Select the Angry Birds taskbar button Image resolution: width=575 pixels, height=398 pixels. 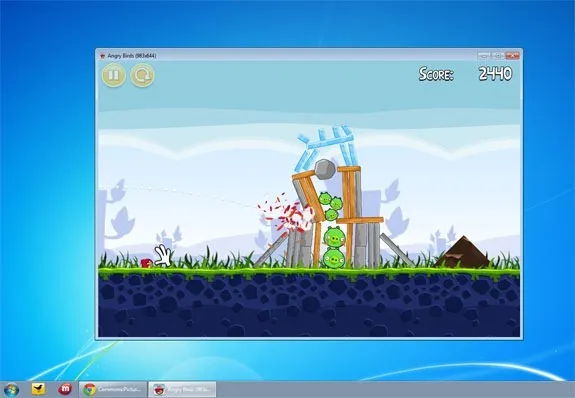tap(182, 389)
